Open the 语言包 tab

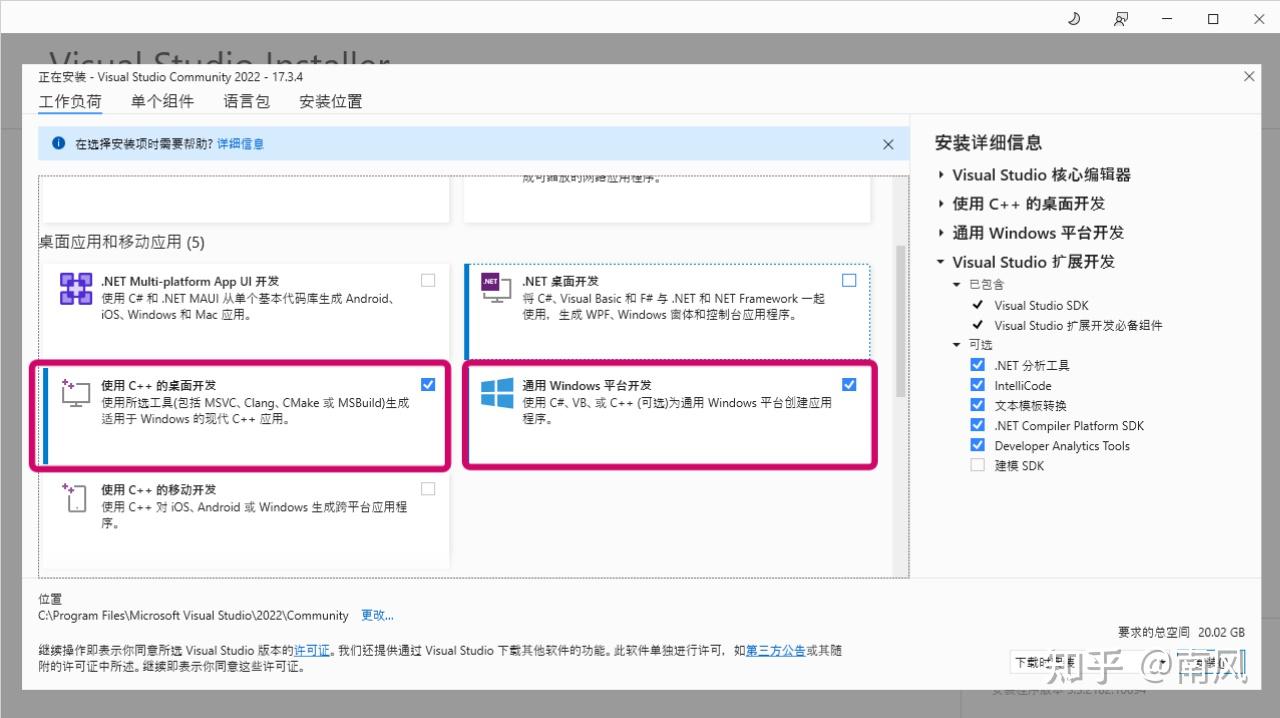pyautogui.click(x=246, y=101)
